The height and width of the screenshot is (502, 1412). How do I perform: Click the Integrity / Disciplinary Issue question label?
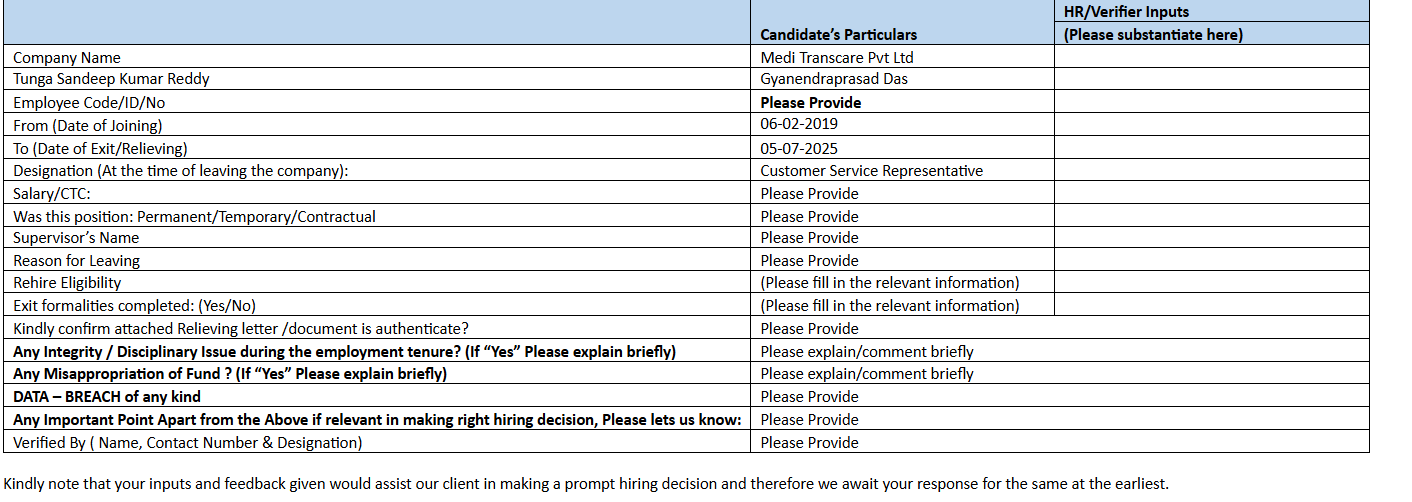pyautogui.click(x=344, y=352)
